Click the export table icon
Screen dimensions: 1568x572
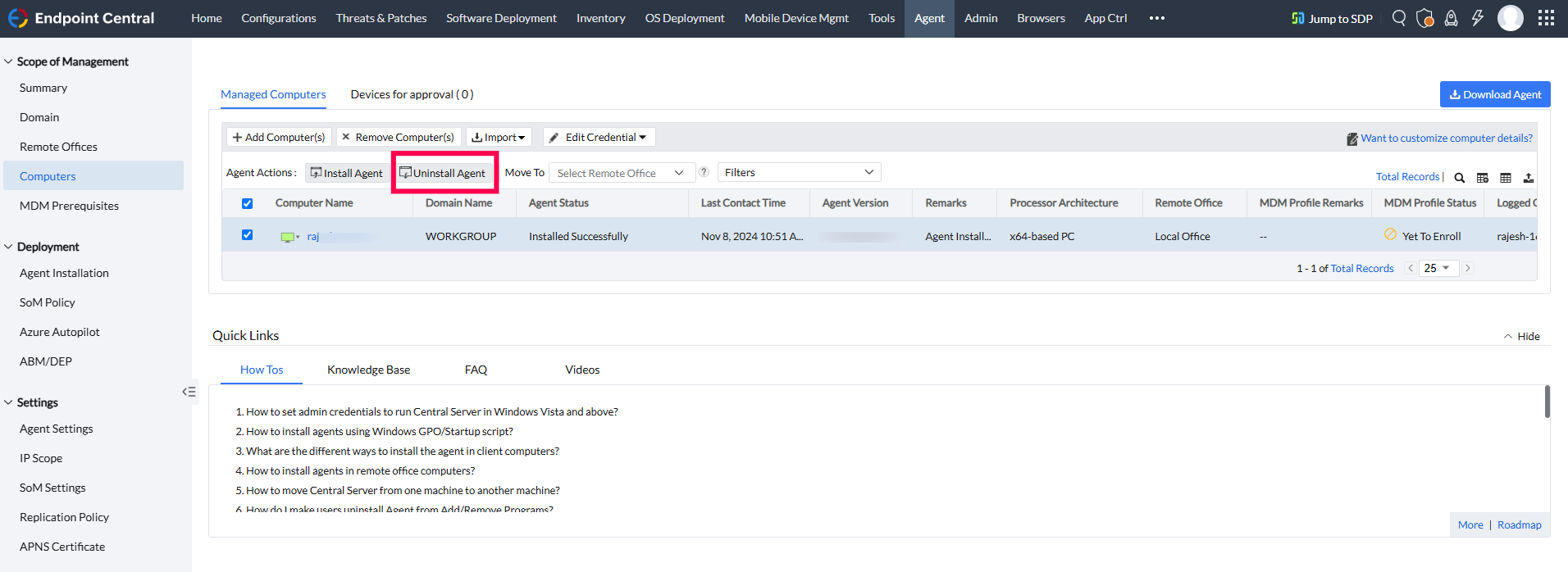coord(1529,178)
